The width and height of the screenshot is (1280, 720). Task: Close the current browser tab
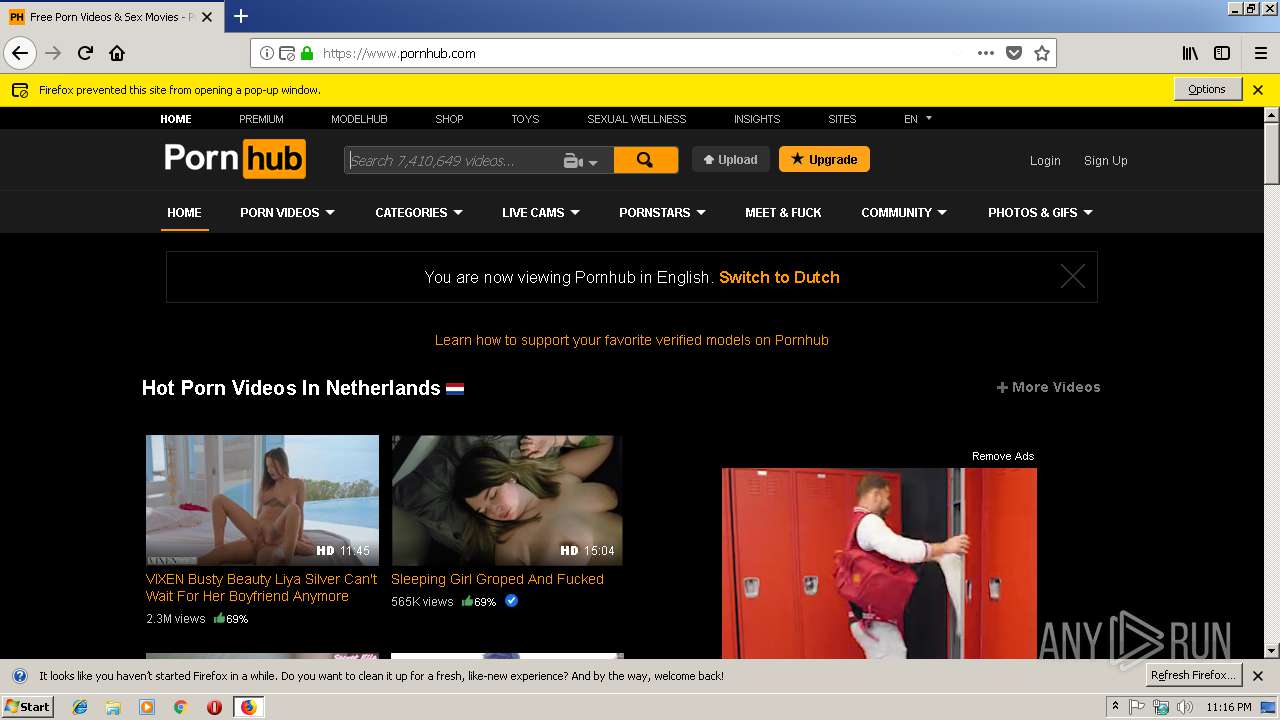207,17
